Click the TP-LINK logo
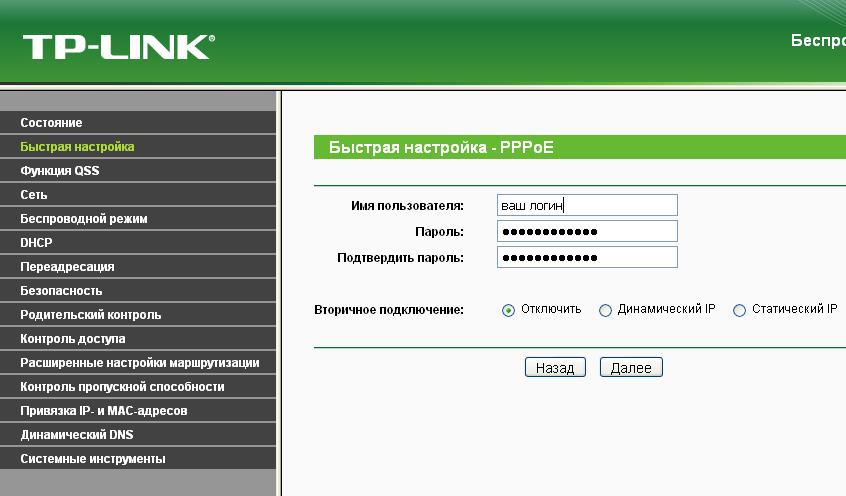The image size is (846, 496). coord(119,47)
